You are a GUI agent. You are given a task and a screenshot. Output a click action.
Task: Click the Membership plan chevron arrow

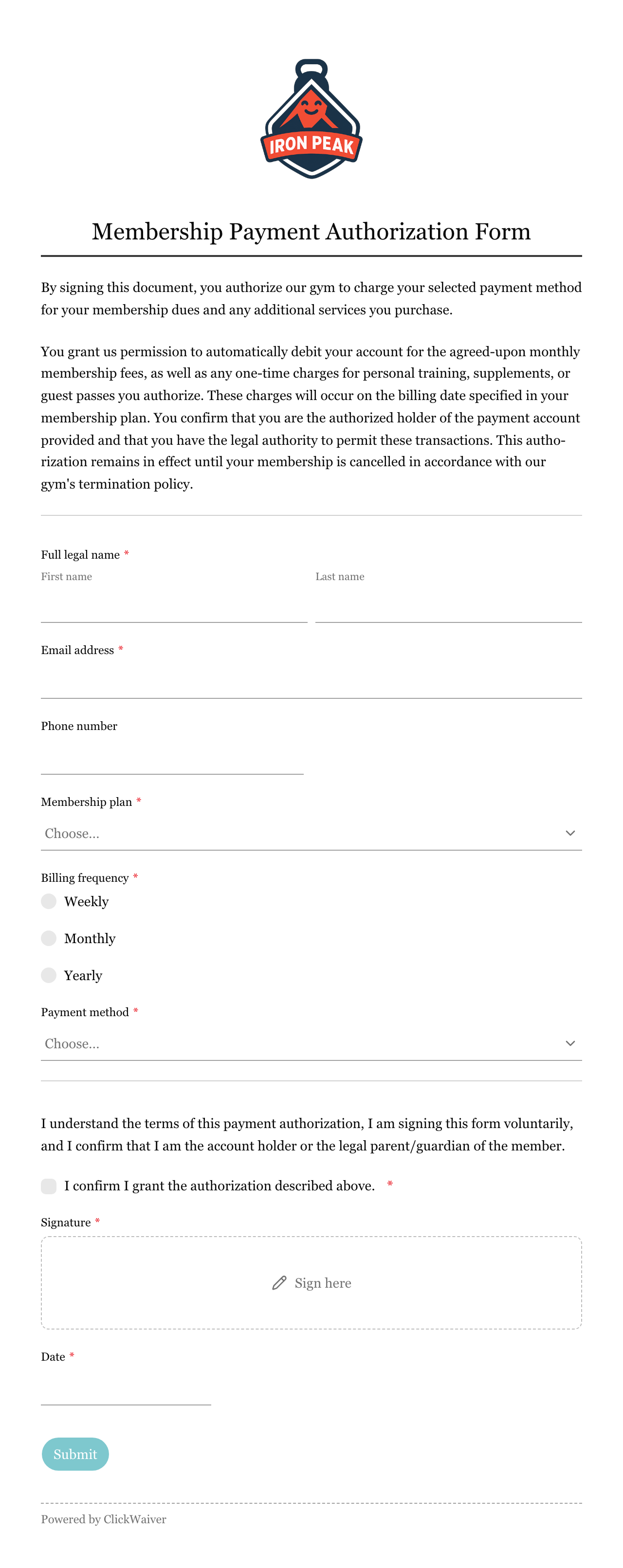click(x=570, y=833)
